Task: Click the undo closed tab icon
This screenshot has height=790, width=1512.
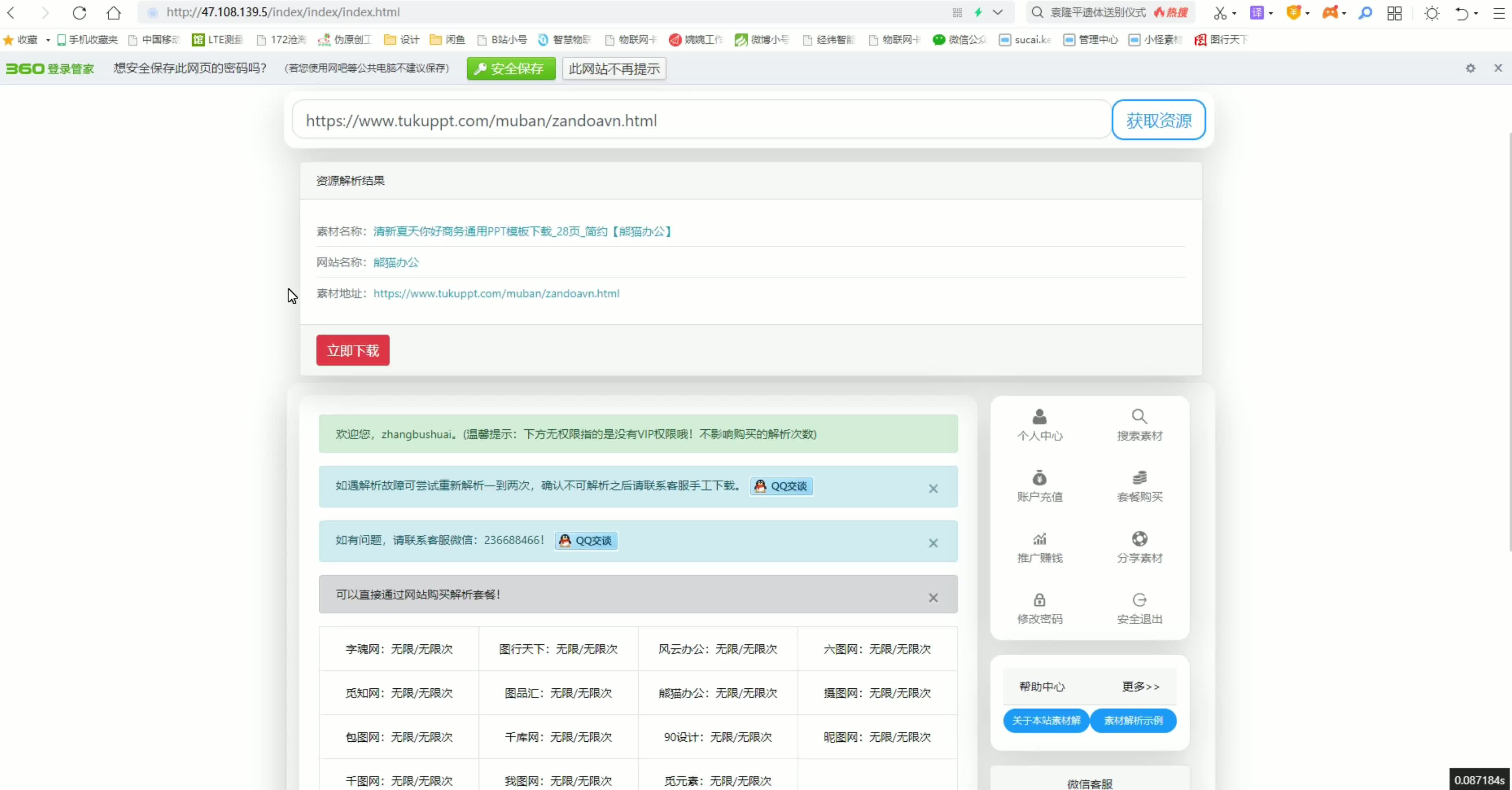Action: coord(1462,13)
